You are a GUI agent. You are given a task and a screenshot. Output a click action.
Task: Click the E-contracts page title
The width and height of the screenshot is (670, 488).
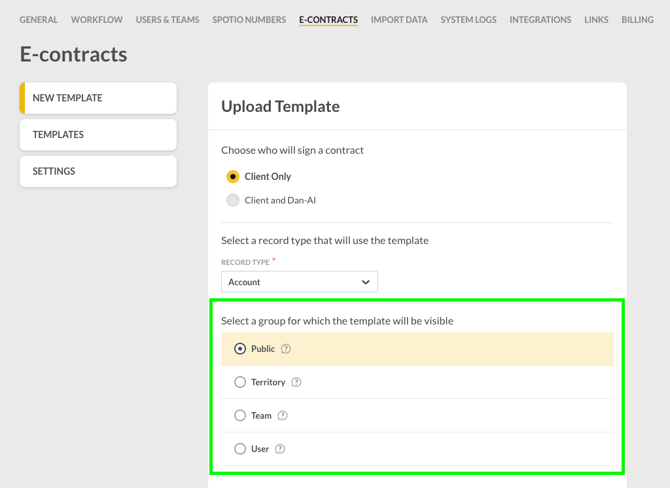pos(73,54)
